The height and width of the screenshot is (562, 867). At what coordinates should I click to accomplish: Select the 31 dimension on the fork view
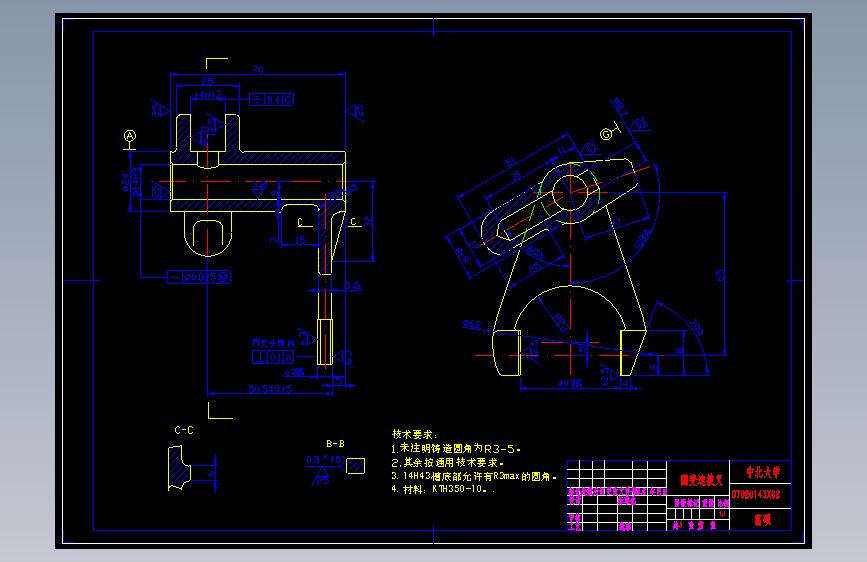516,176
